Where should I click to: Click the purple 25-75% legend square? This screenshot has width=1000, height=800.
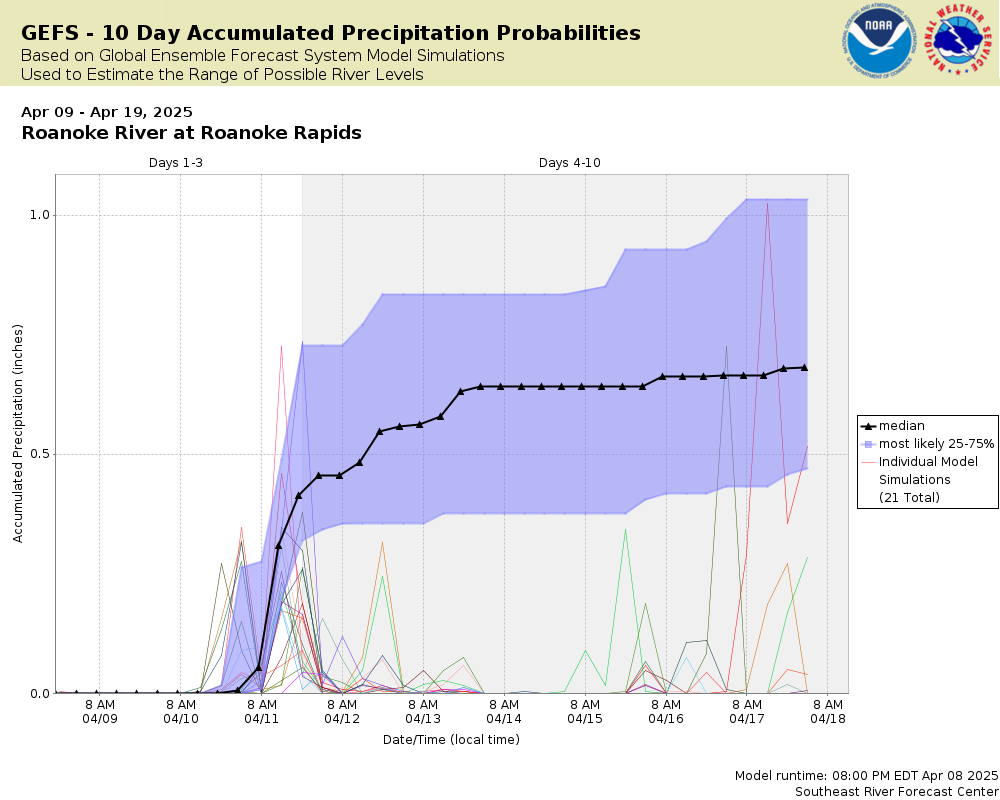[867, 444]
